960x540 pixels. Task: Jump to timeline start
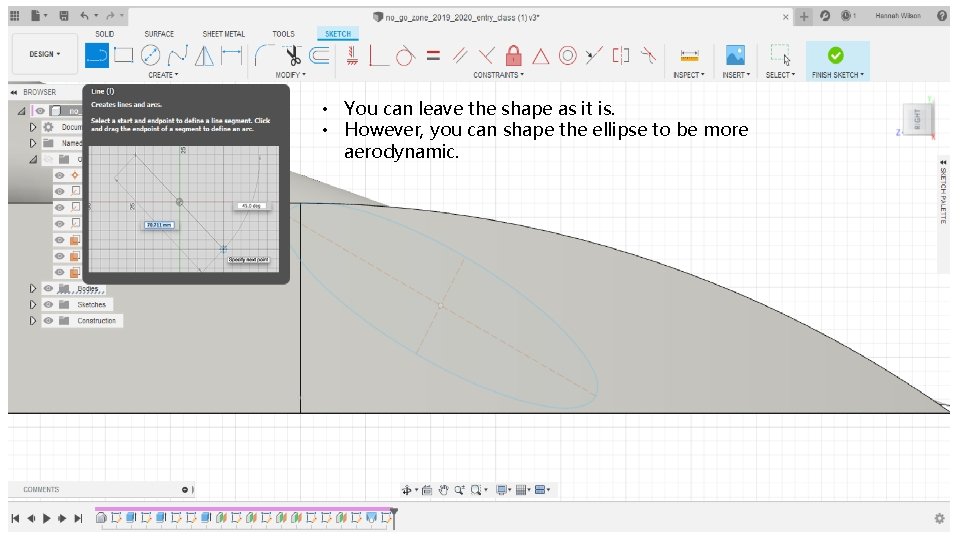coord(15,519)
